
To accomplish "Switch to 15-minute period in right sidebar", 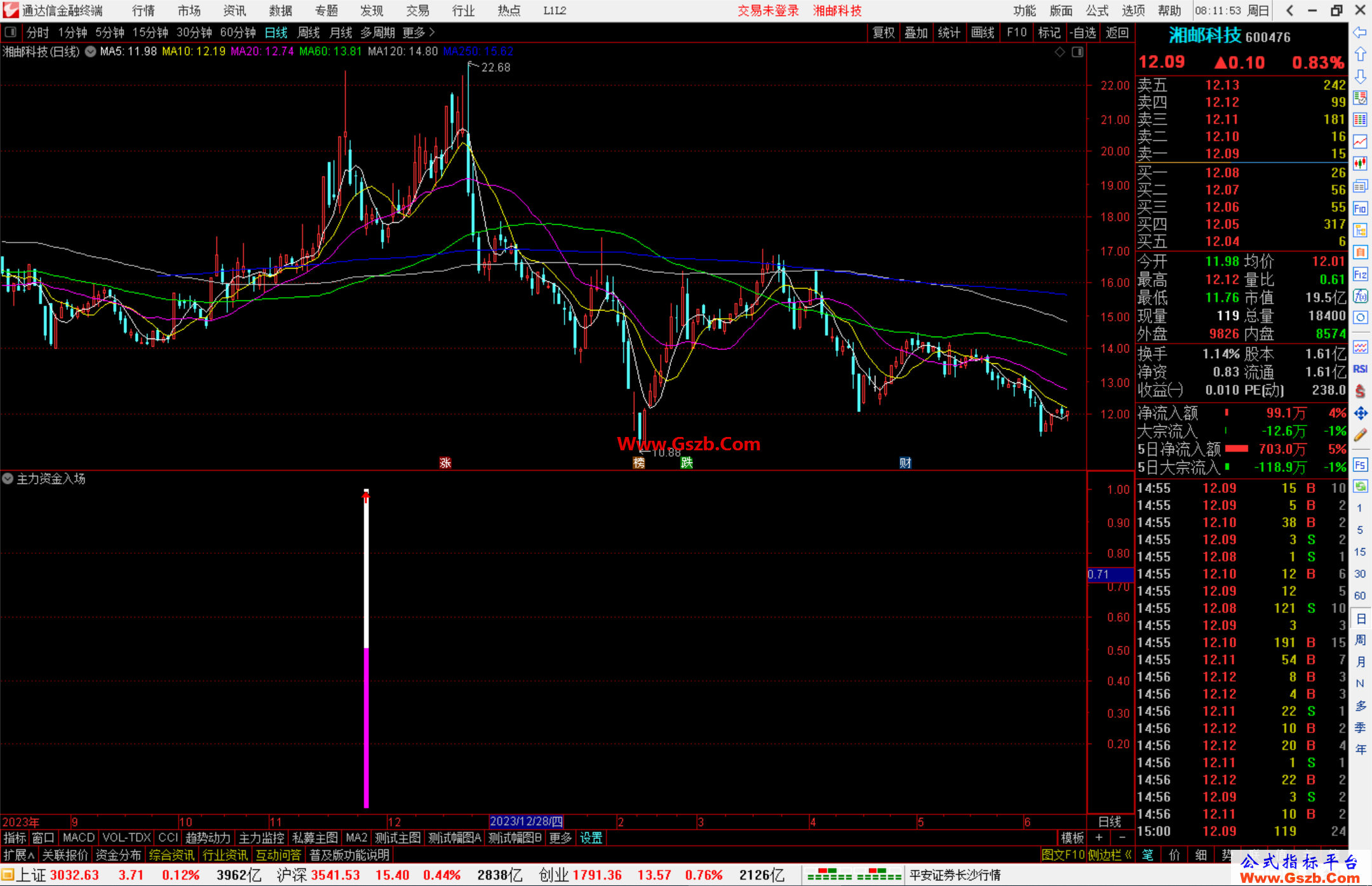I will click(x=1359, y=551).
